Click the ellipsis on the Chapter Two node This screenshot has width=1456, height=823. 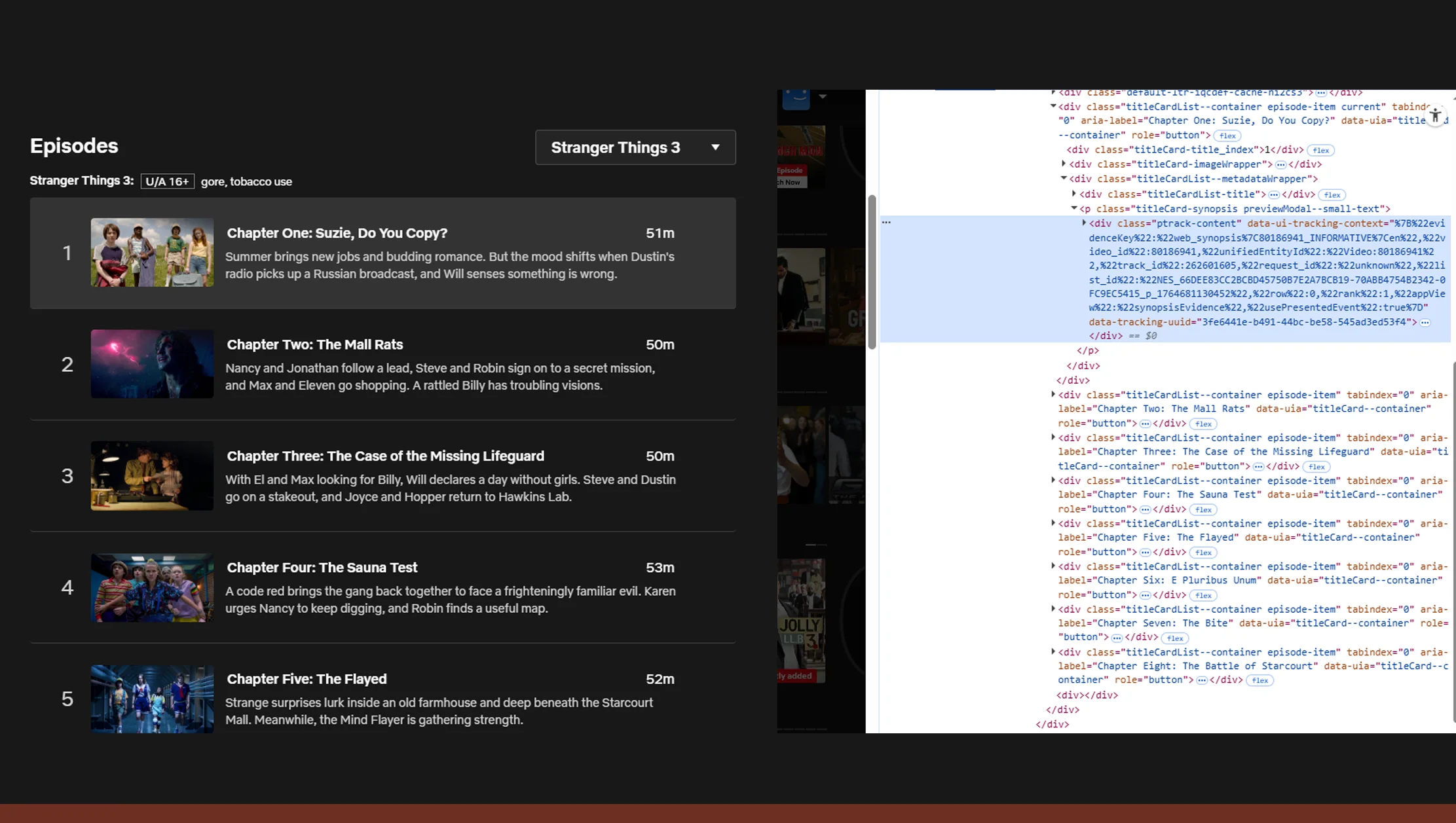coord(1146,424)
